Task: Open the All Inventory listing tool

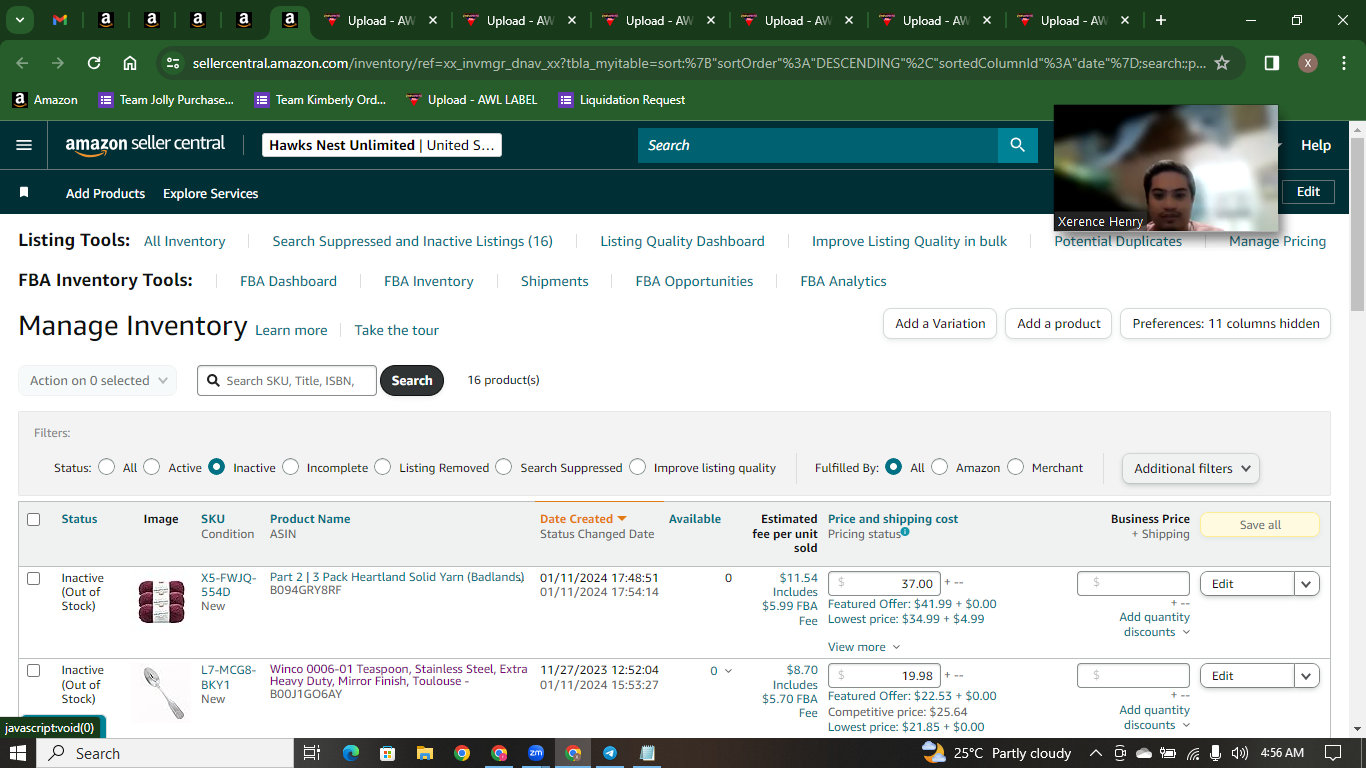Action: coord(185,241)
